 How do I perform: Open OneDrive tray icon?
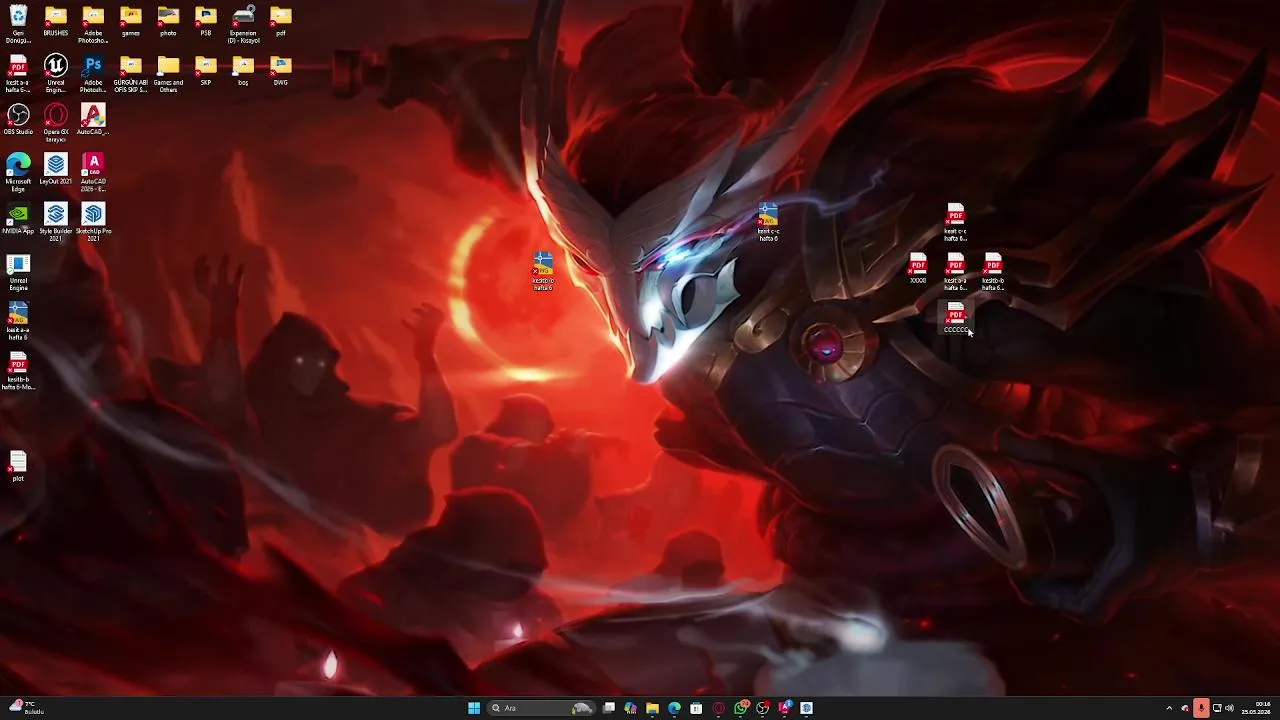[1185, 708]
